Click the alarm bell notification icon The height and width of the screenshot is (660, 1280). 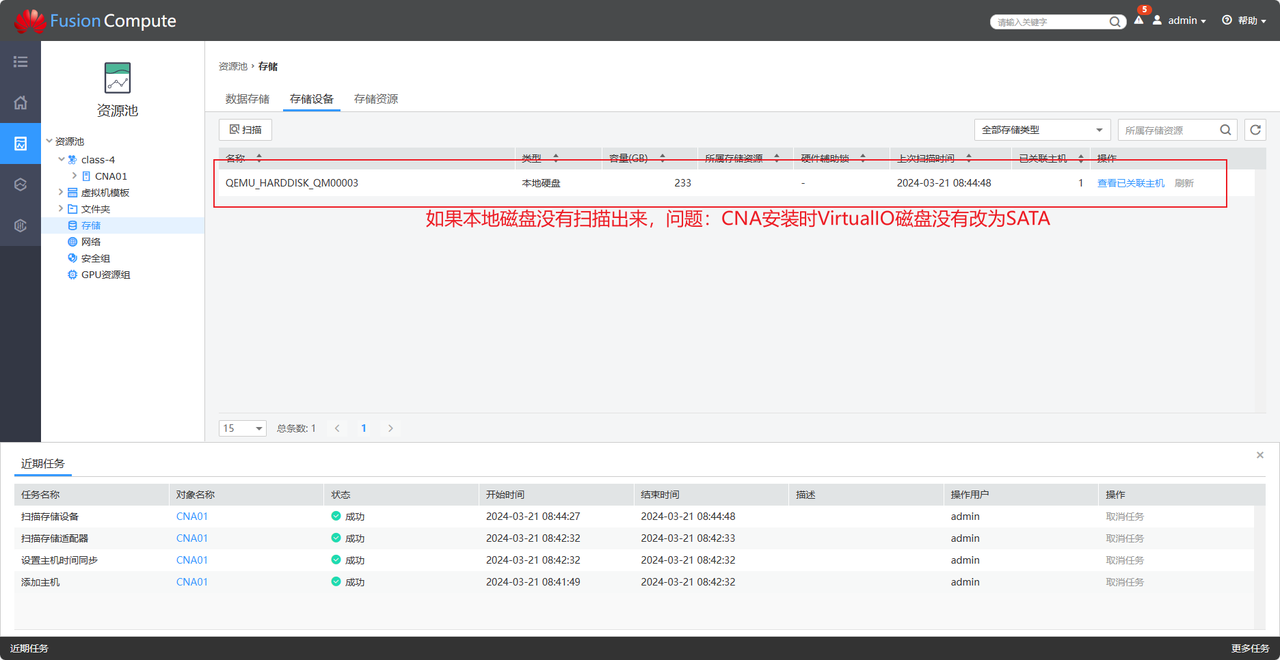(x=1139, y=20)
